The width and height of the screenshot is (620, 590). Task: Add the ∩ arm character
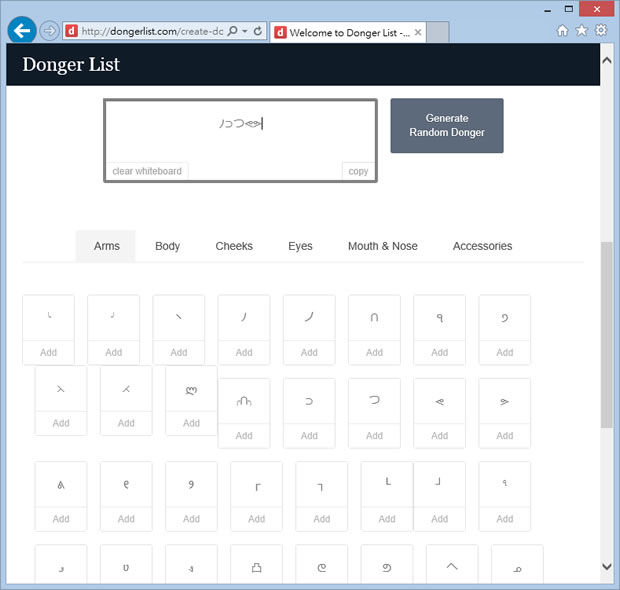pos(374,352)
